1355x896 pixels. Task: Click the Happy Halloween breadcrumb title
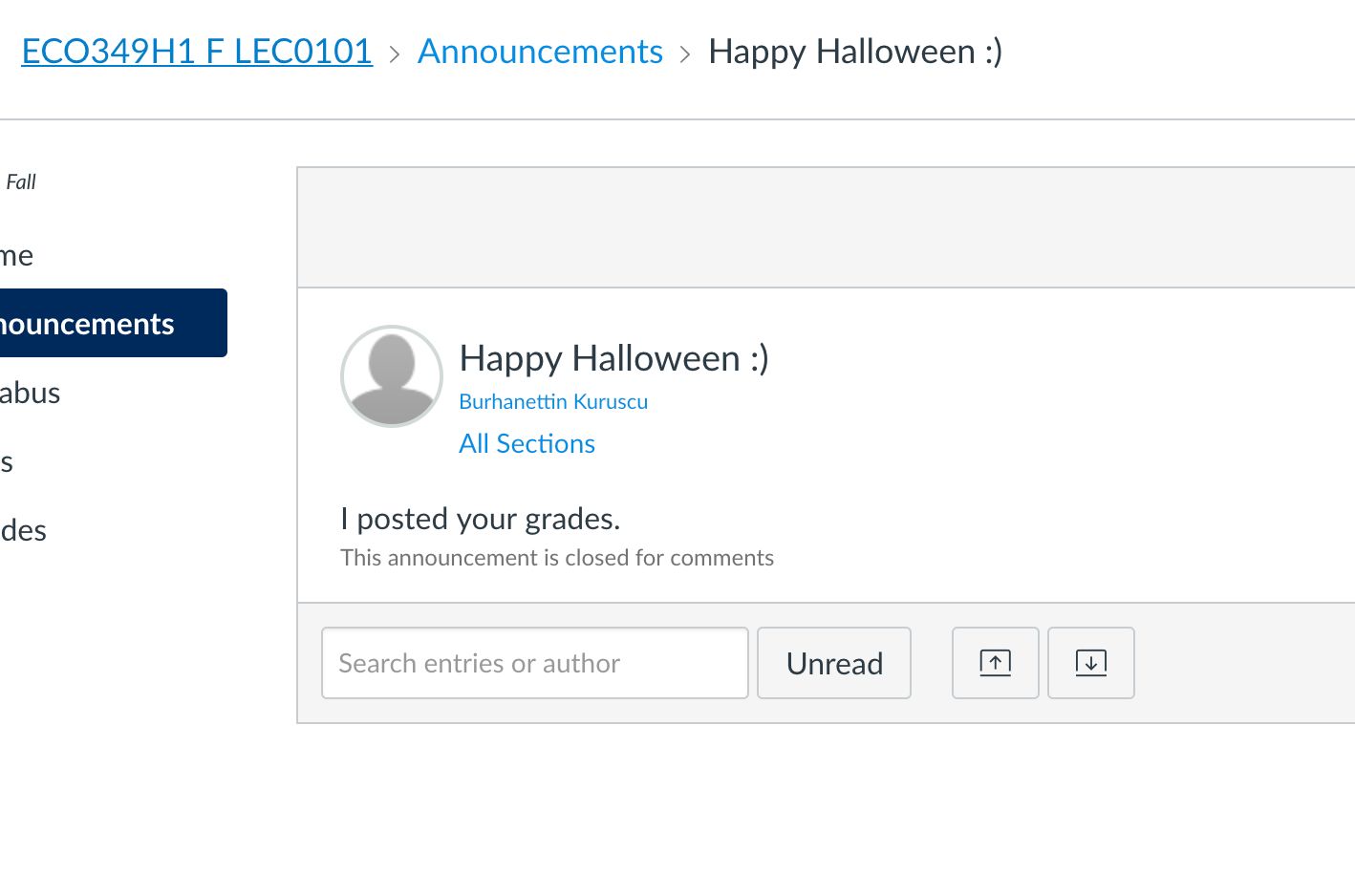(854, 52)
